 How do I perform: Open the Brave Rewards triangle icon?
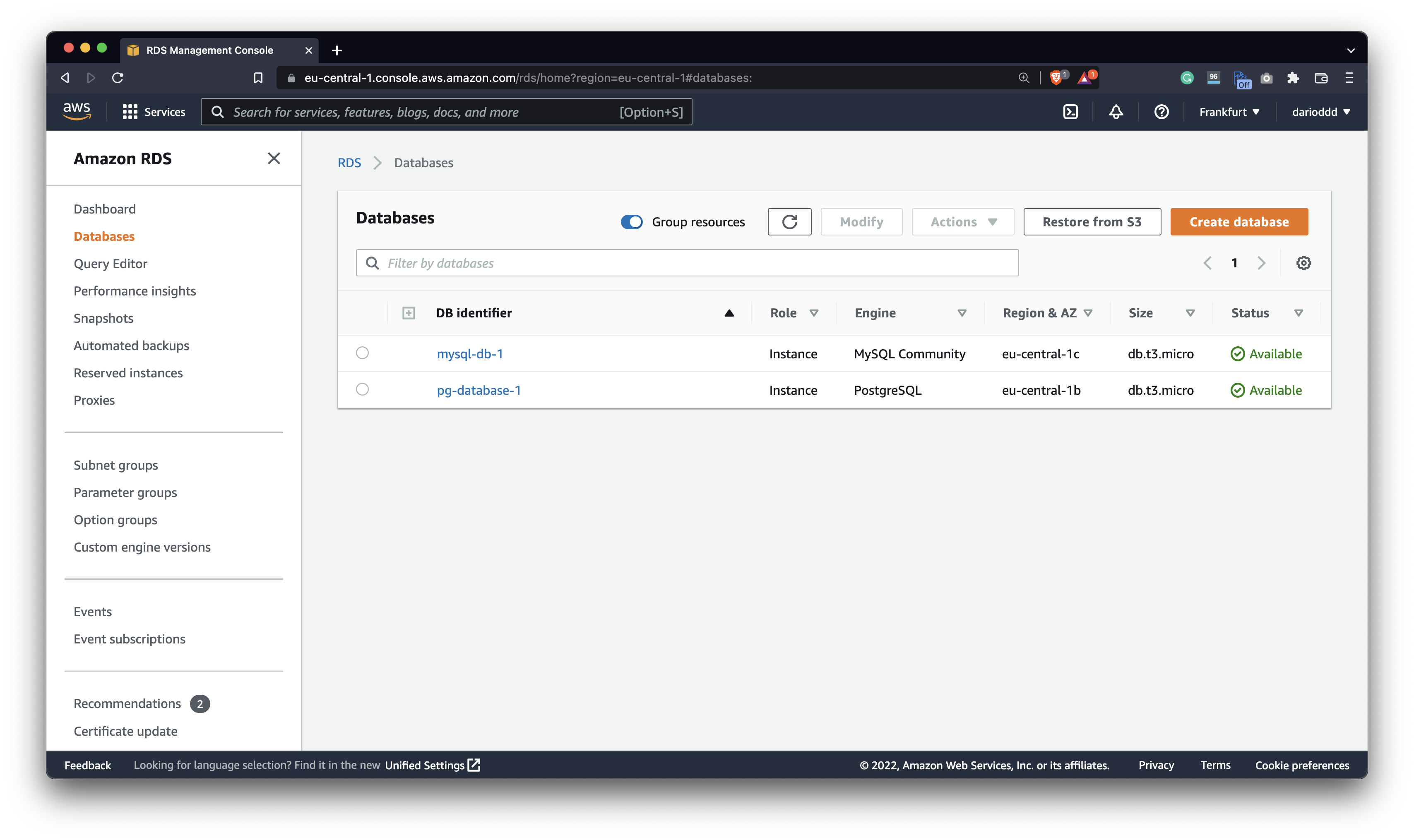(x=1085, y=77)
